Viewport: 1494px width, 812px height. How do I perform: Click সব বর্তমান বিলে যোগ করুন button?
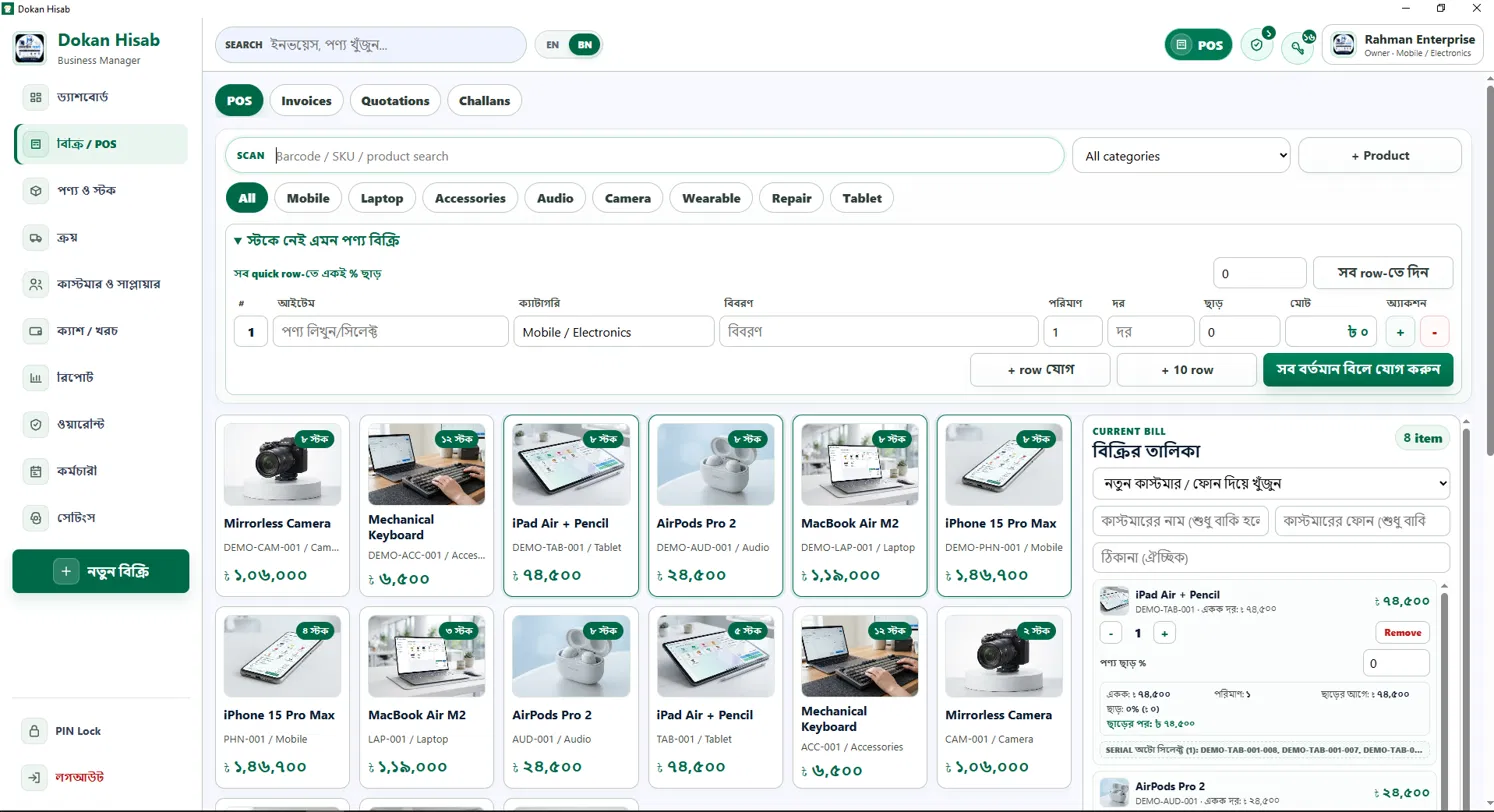[x=1358, y=369]
